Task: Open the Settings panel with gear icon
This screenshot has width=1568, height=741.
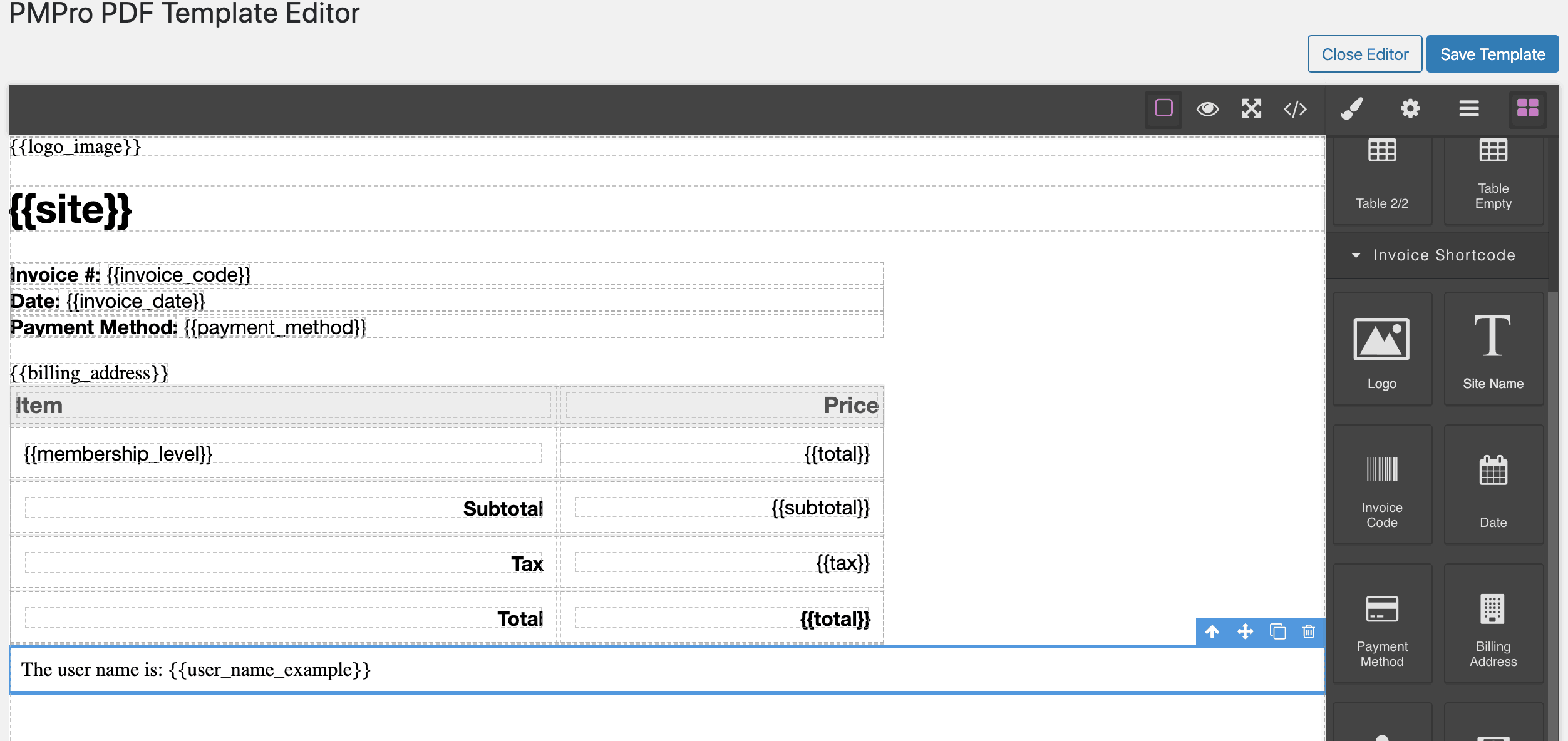Action: click(1410, 109)
